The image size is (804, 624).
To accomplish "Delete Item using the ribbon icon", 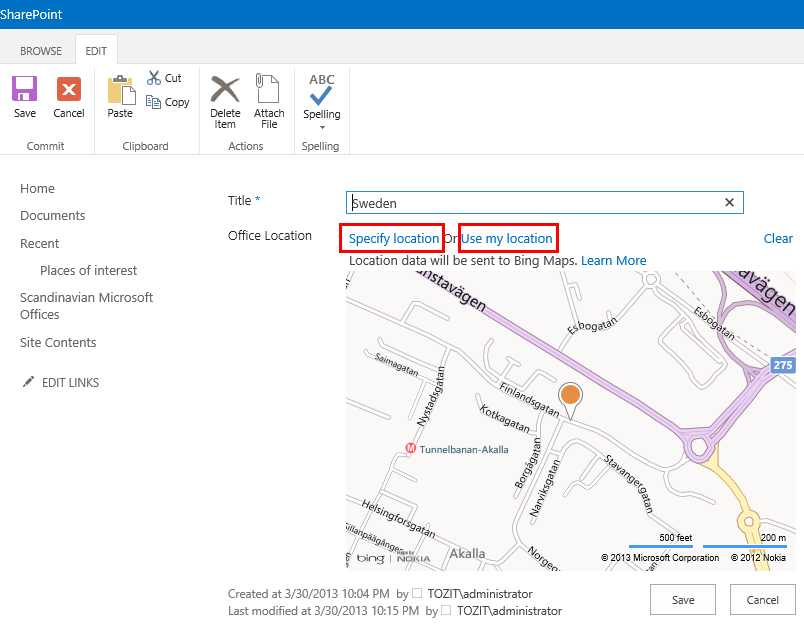I will point(225,89).
